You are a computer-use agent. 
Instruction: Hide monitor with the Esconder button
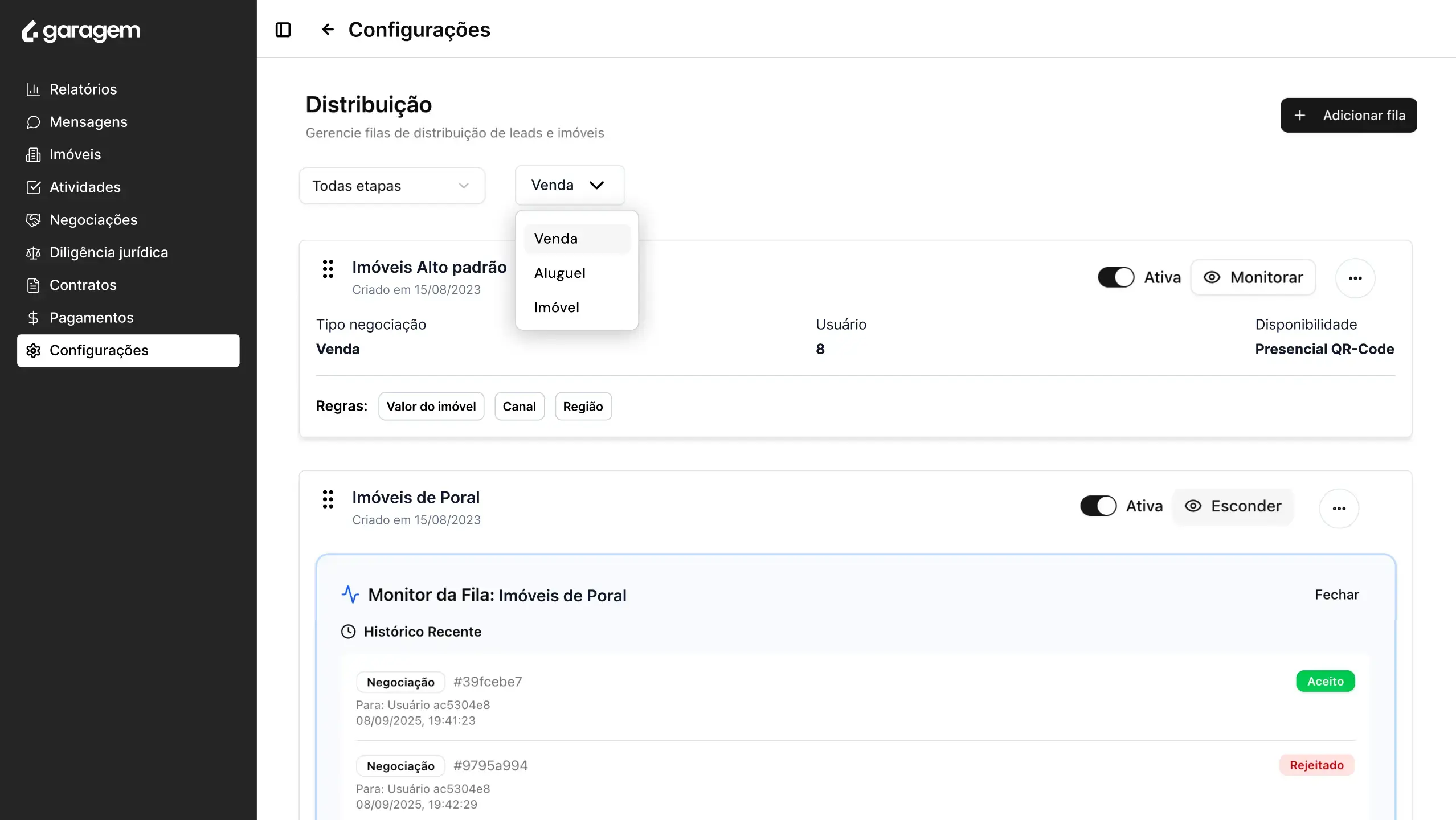(1233, 506)
